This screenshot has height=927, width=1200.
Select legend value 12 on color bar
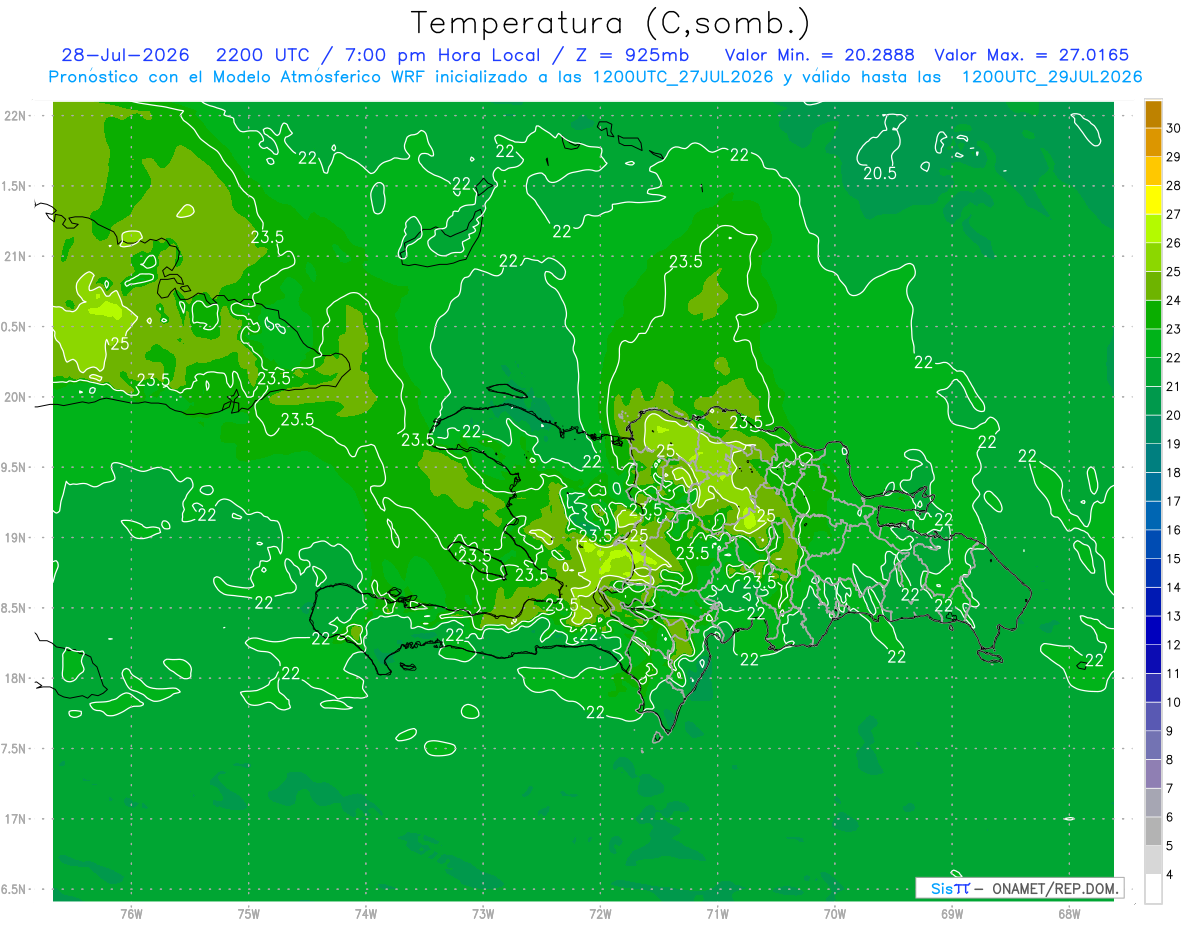1174,645
